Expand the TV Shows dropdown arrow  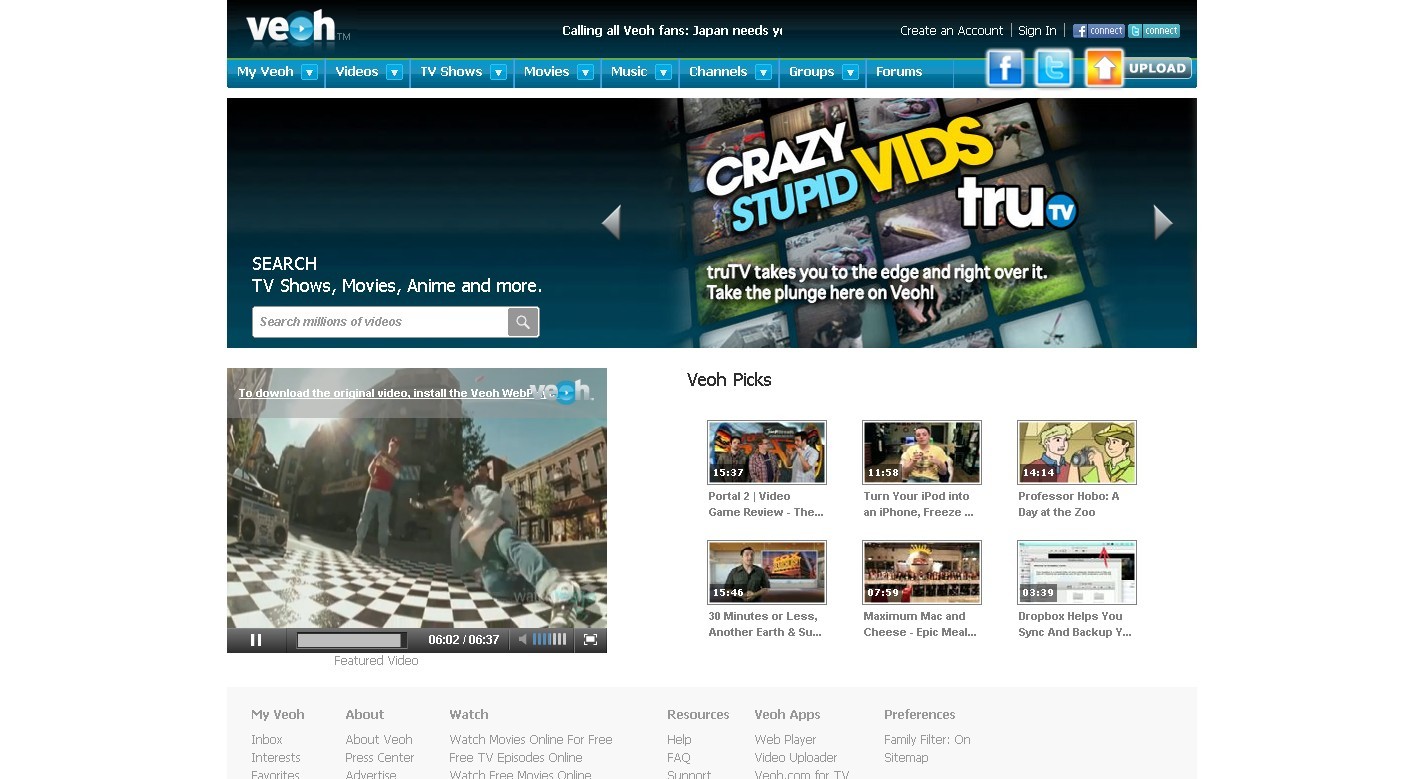(x=498, y=72)
